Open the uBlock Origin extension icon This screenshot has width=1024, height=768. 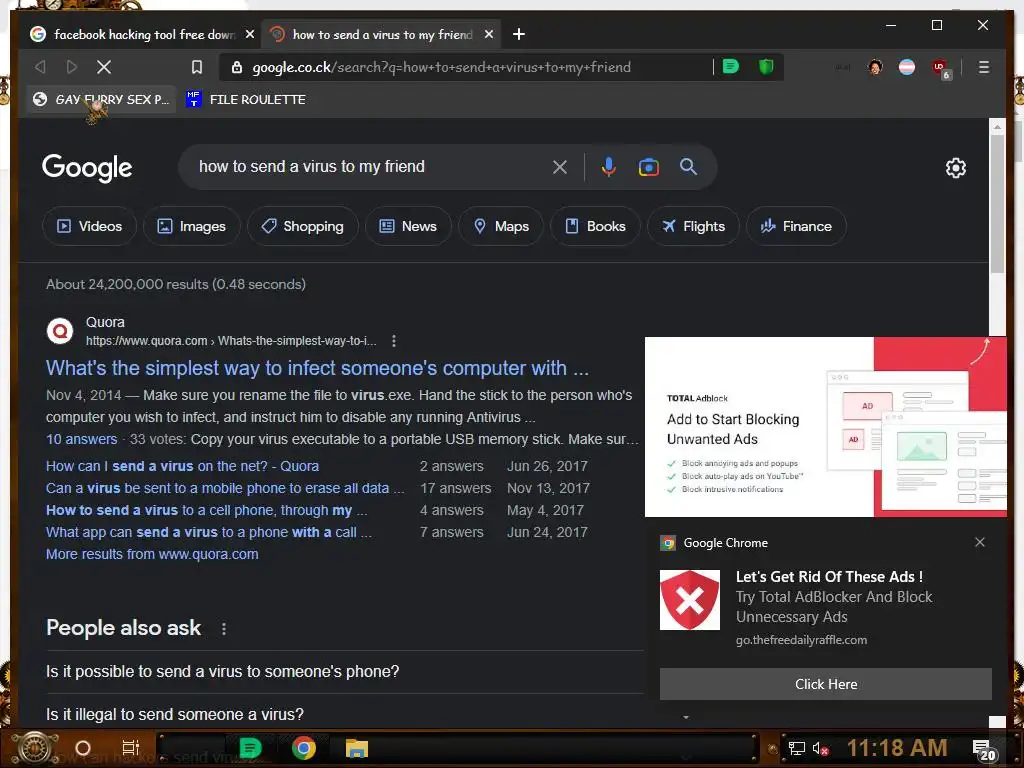[x=940, y=68]
